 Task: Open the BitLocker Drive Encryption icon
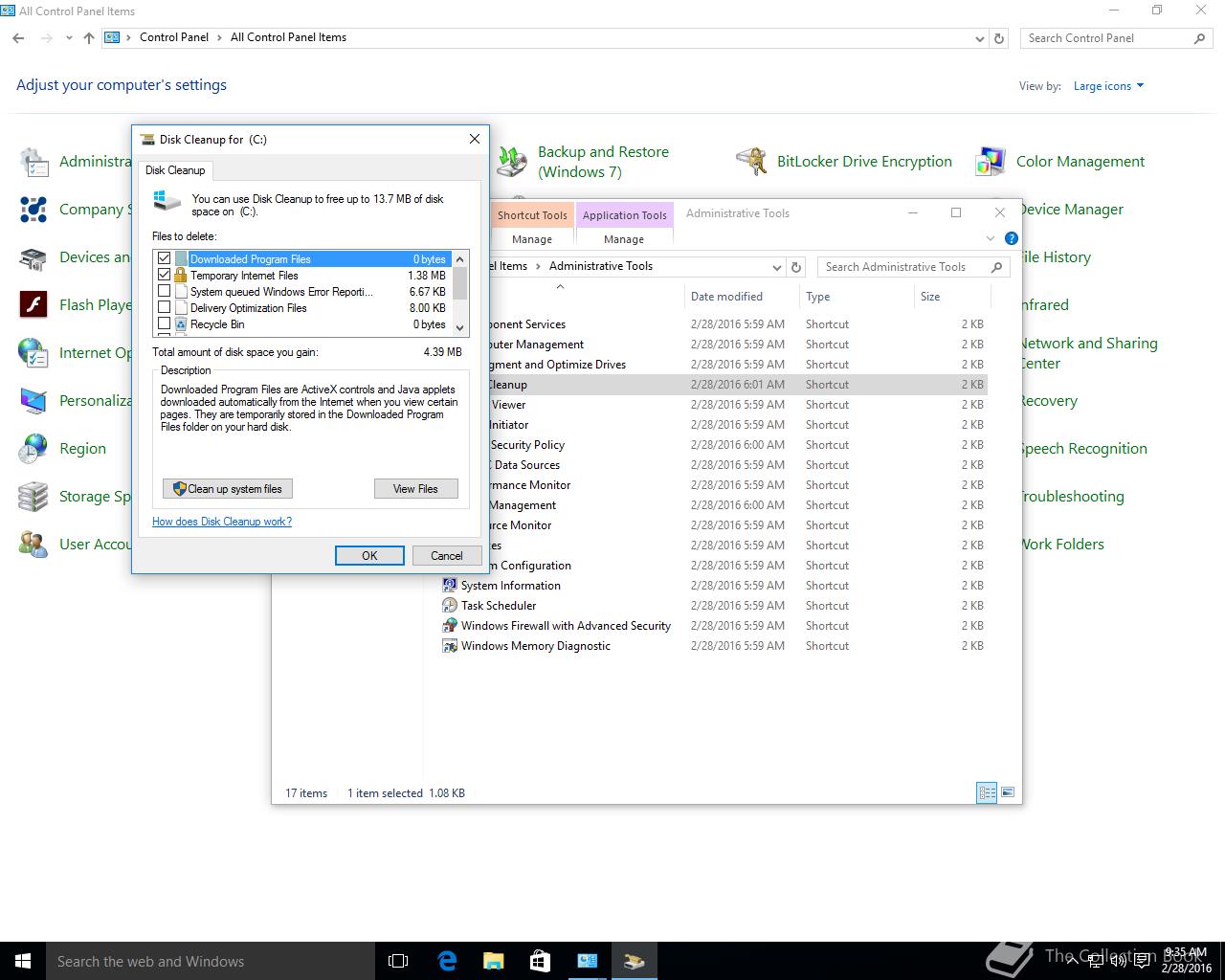click(752, 162)
